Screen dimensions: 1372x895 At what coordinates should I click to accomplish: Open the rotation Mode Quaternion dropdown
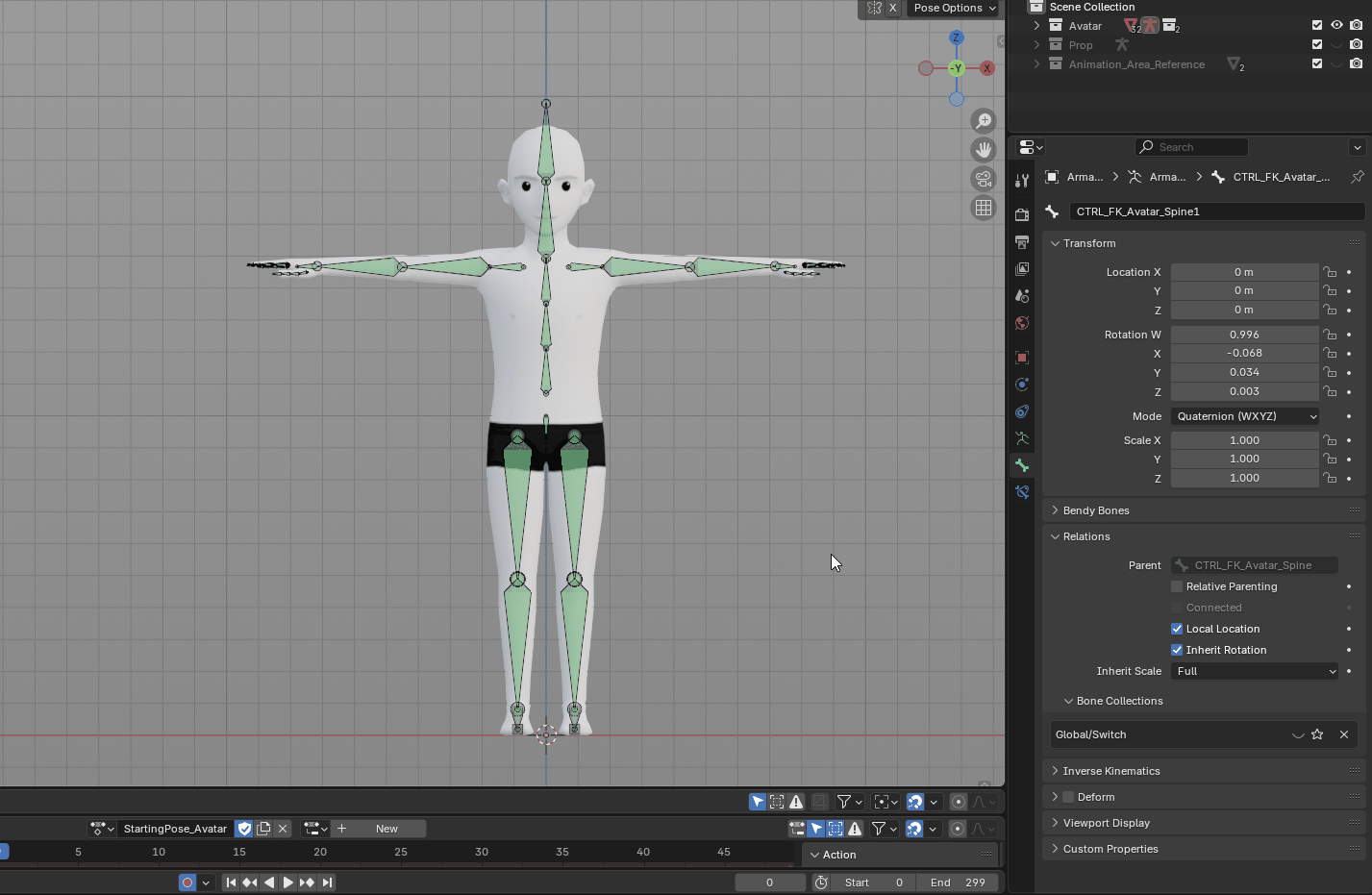coord(1245,416)
